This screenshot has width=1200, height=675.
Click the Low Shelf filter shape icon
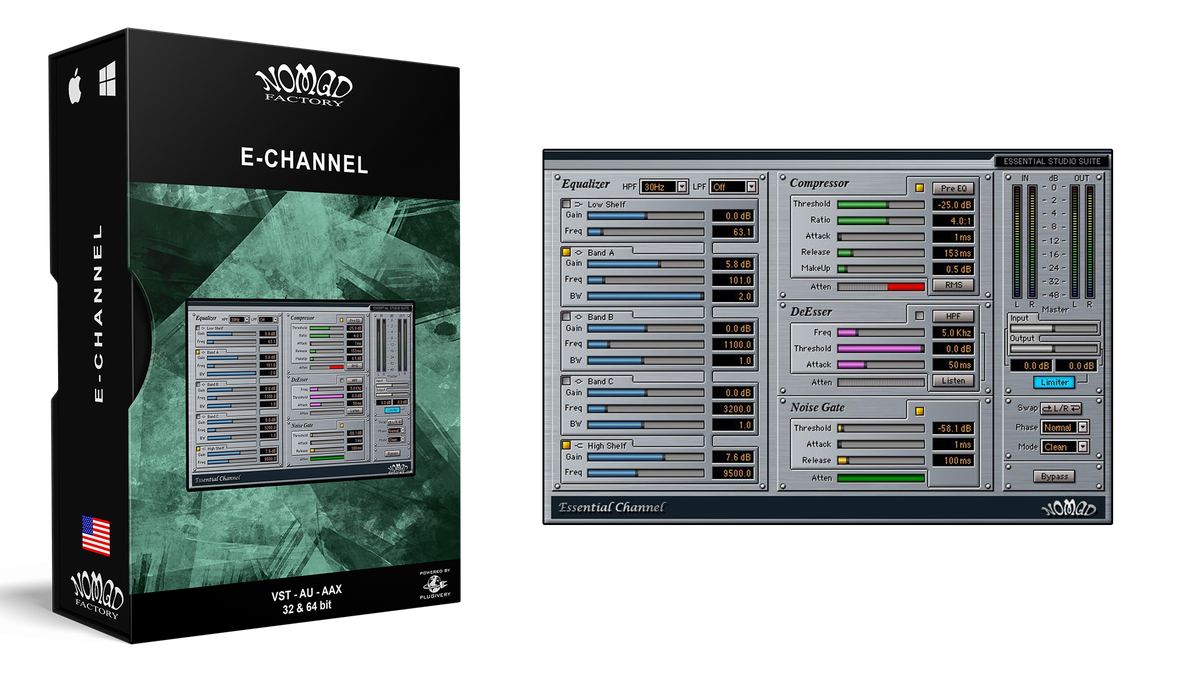coord(578,204)
